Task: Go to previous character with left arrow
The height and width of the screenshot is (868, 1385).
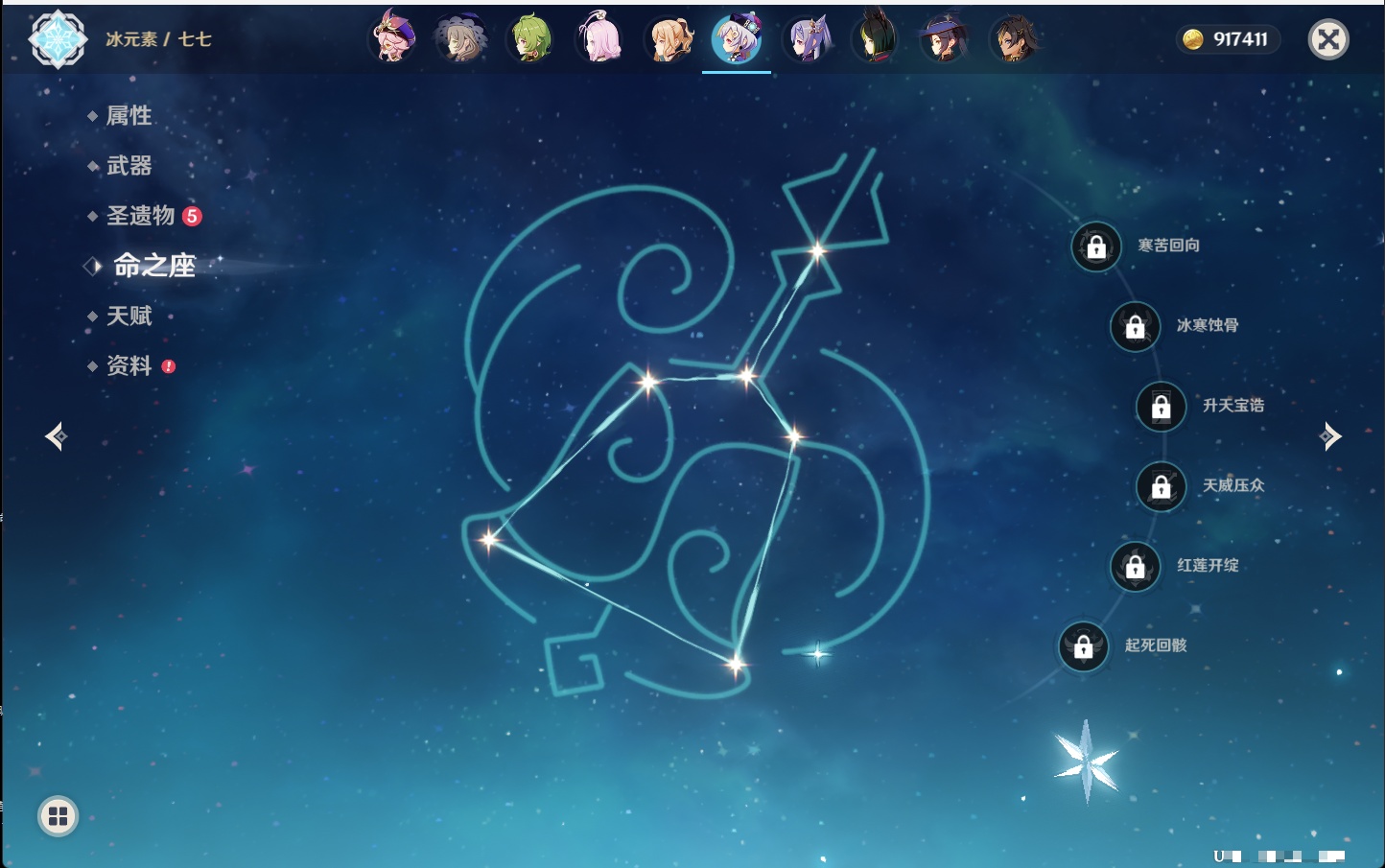Action: [x=56, y=436]
